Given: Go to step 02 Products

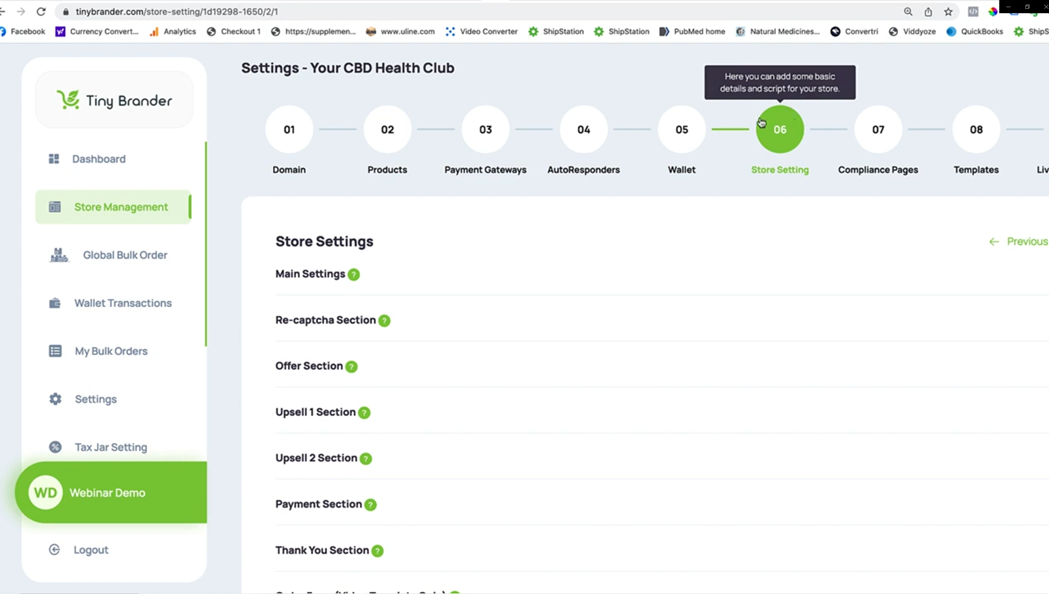Looking at the screenshot, I should click(x=387, y=129).
